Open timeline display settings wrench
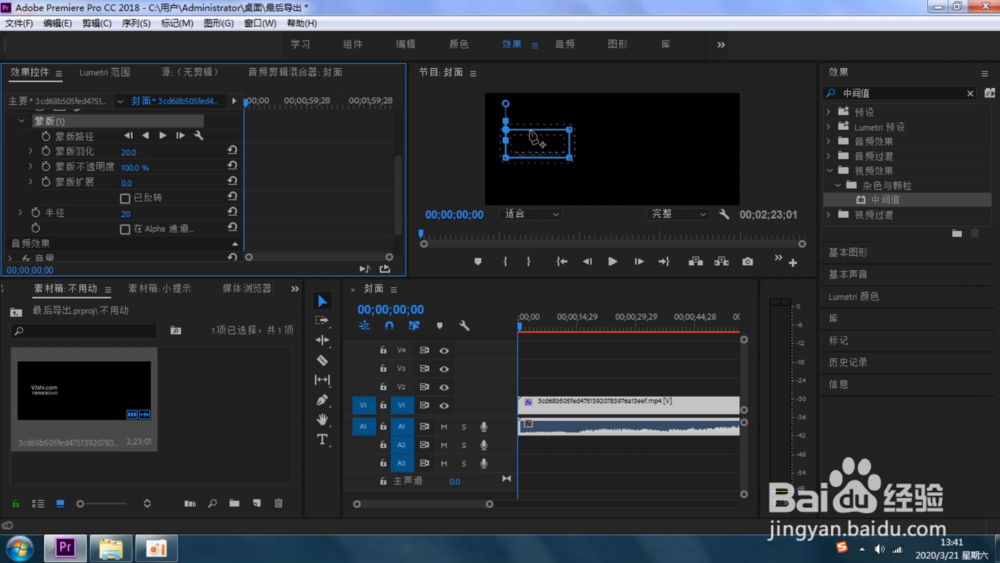 464,326
